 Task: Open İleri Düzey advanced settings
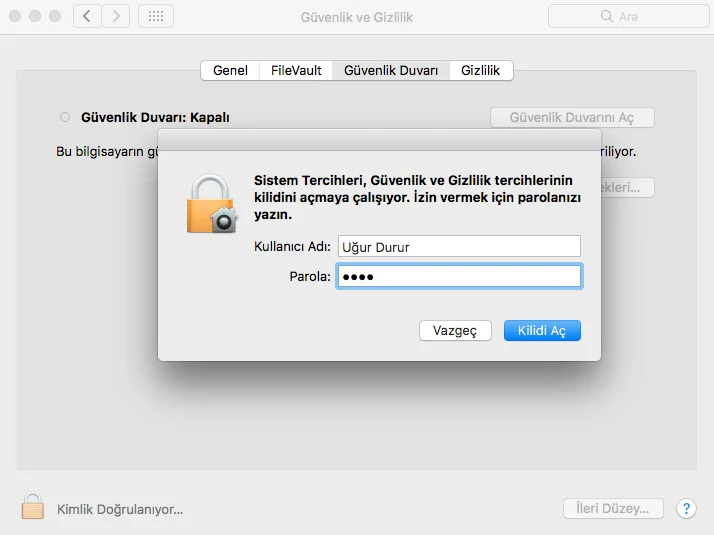coord(613,508)
